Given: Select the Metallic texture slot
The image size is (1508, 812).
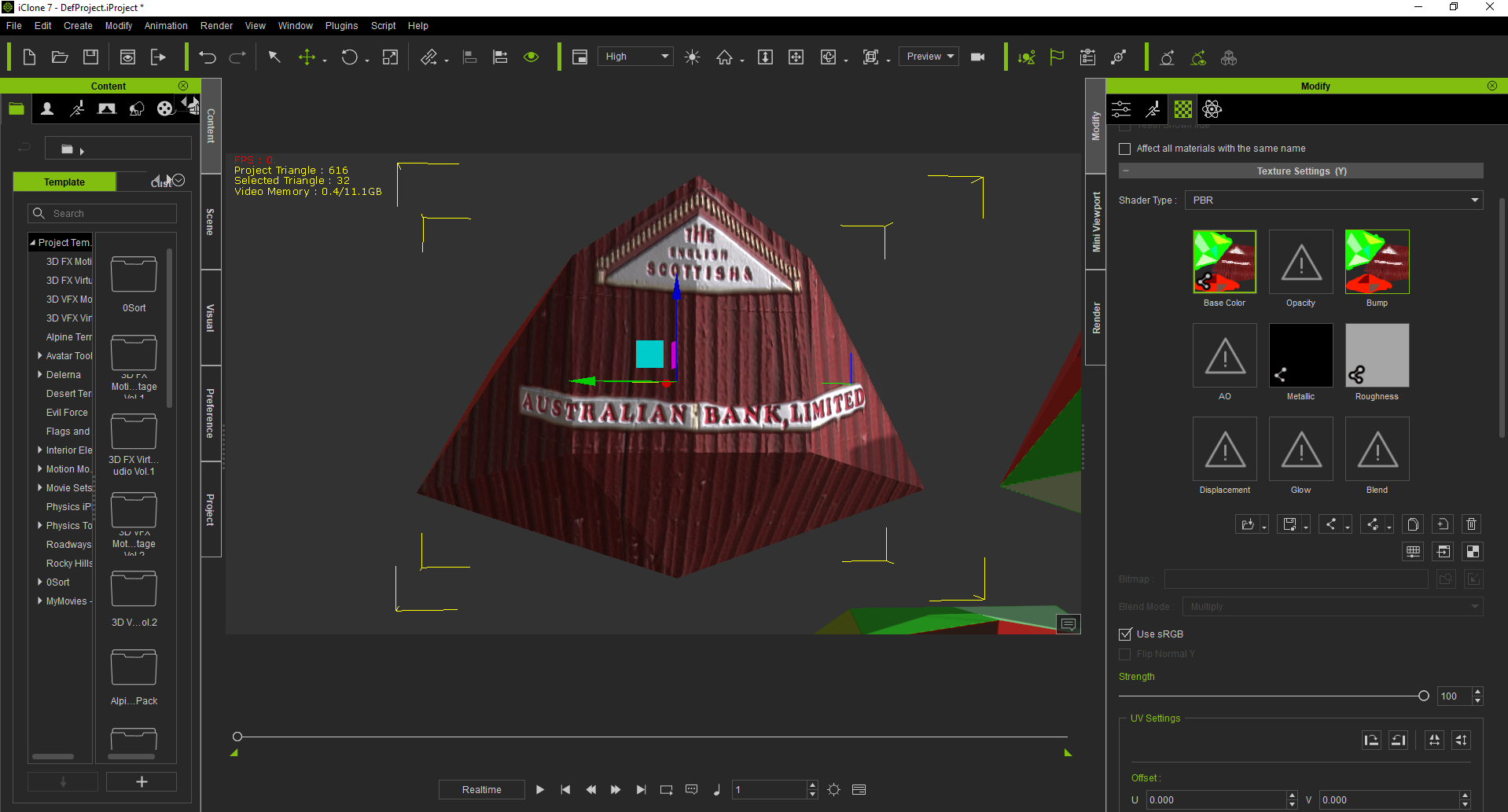Looking at the screenshot, I should (1300, 355).
